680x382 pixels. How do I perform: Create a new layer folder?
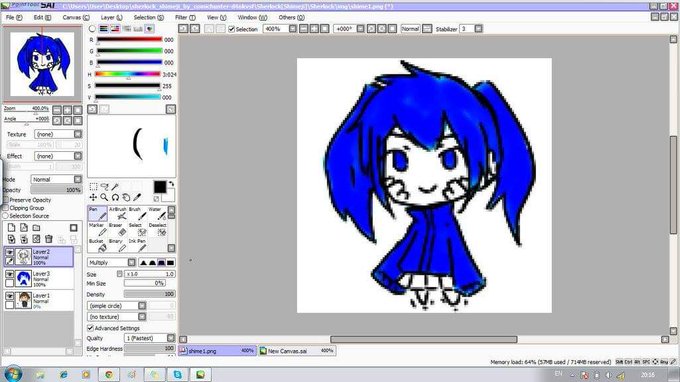pyautogui.click(x=36, y=228)
